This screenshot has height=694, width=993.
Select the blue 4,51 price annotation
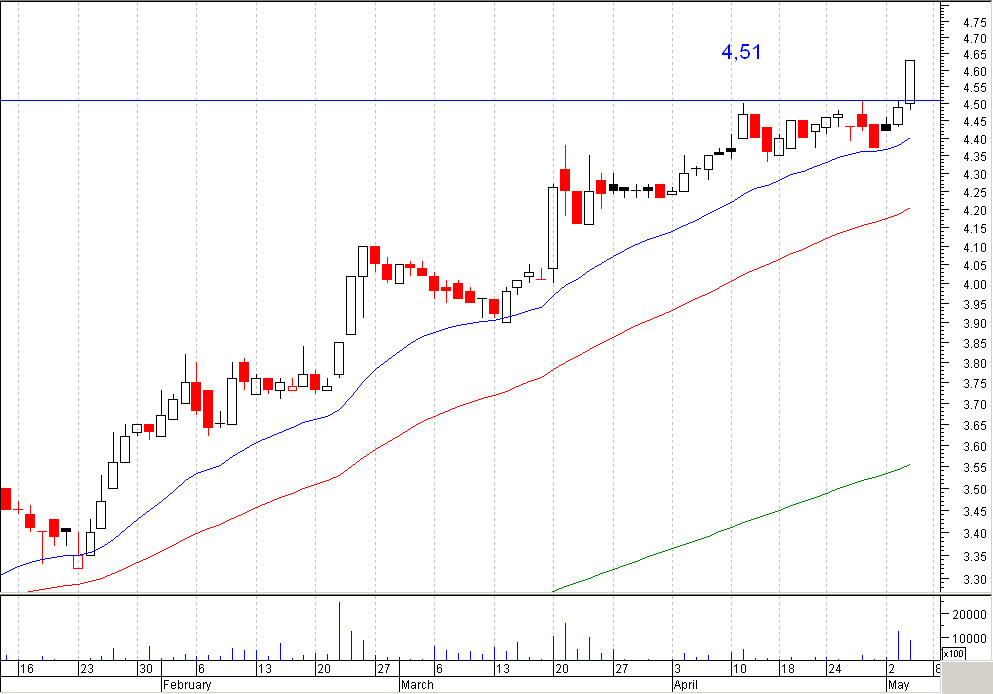coord(741,52)
